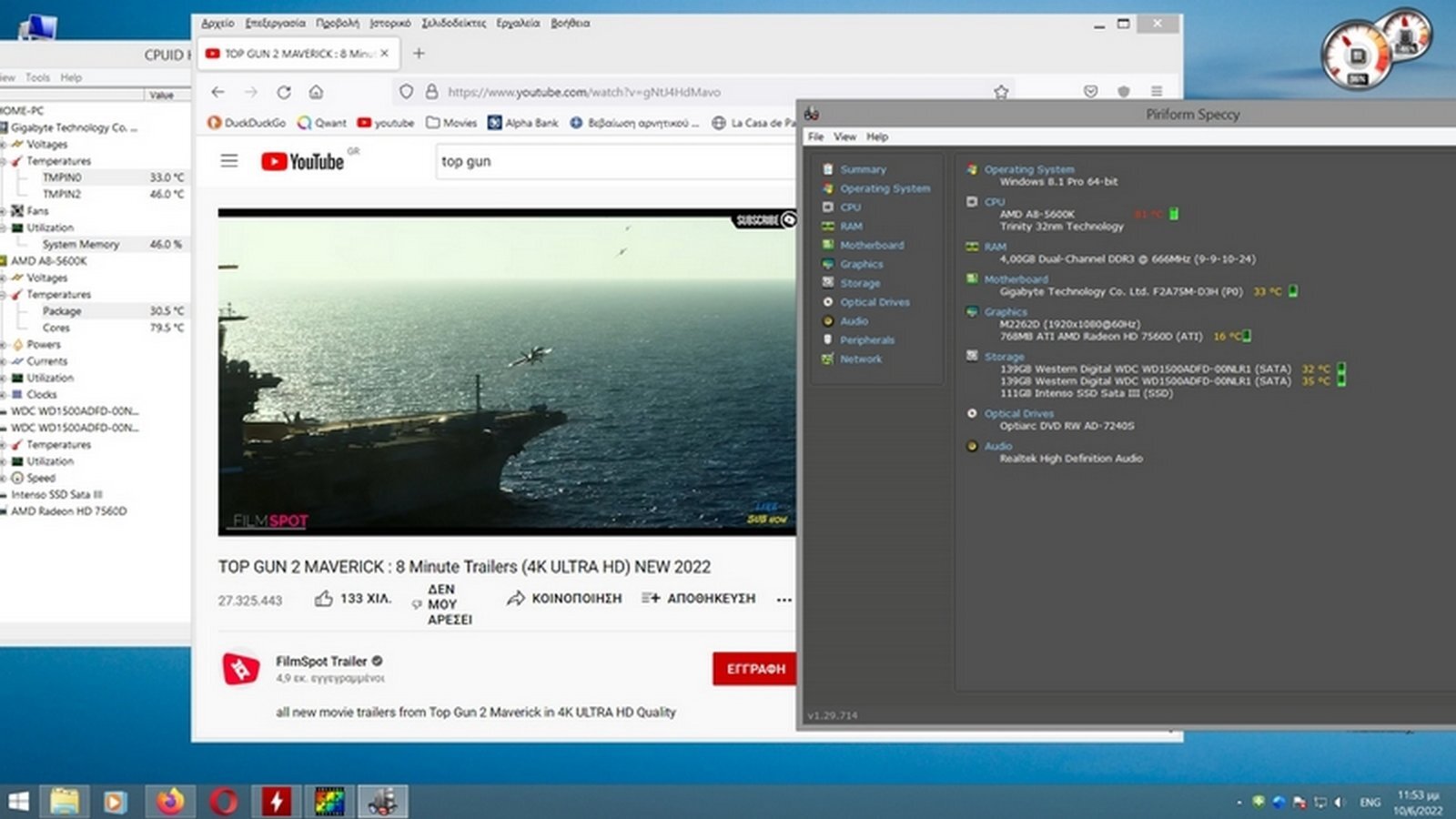Open more actions ellipsis under video

(x=784, y=600)
